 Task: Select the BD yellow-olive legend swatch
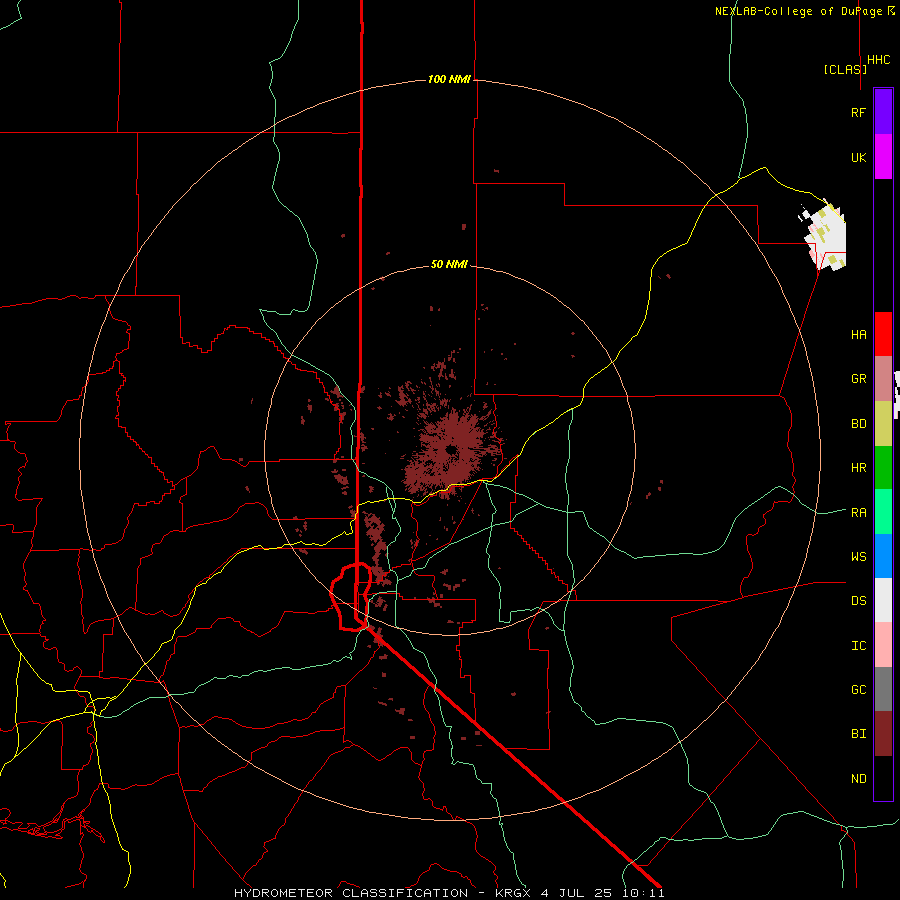[883, 424]
